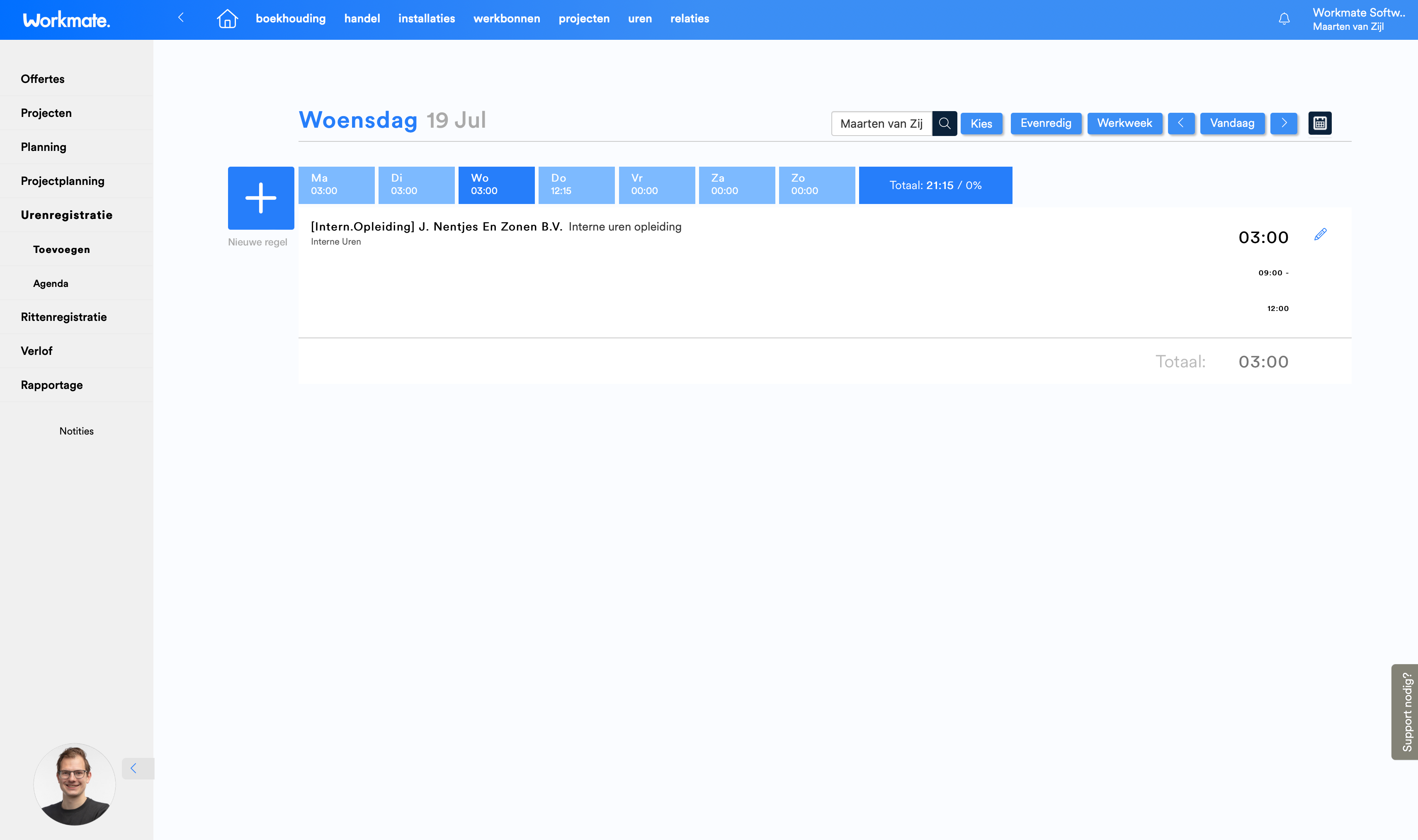Go to previous day with left arrow
The height and width of the screenshot is (840, 1418).
(x=1181, y=124)
